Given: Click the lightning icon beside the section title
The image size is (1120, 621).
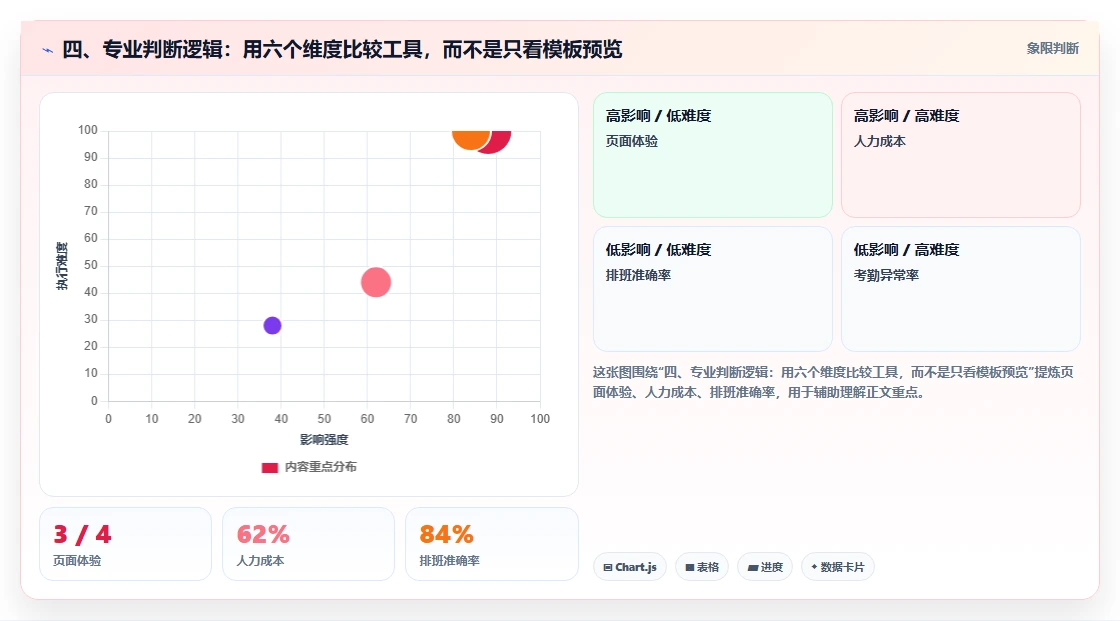Looking at the screenshot, I should (48, 50).
